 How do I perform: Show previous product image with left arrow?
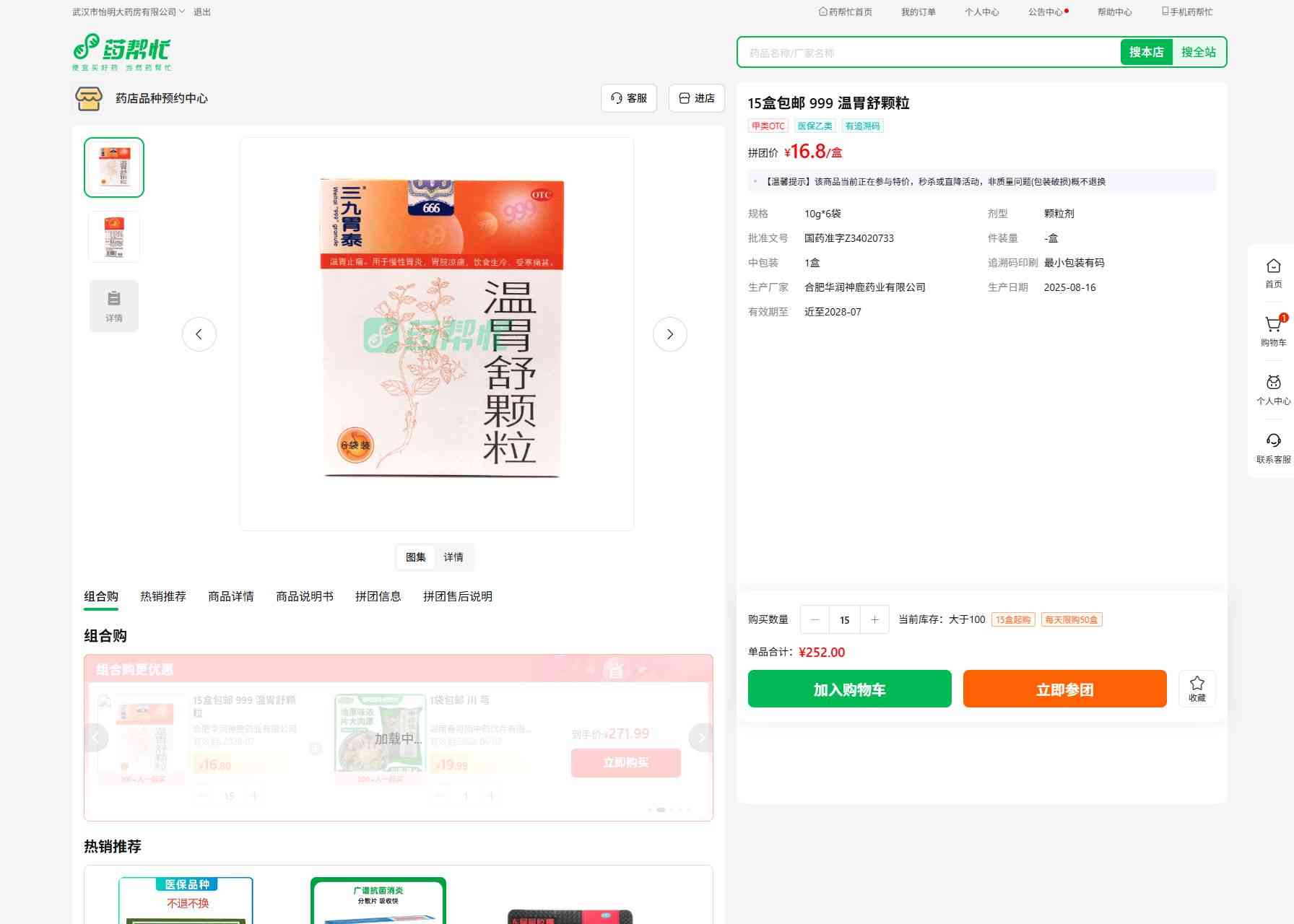point(199,334)
